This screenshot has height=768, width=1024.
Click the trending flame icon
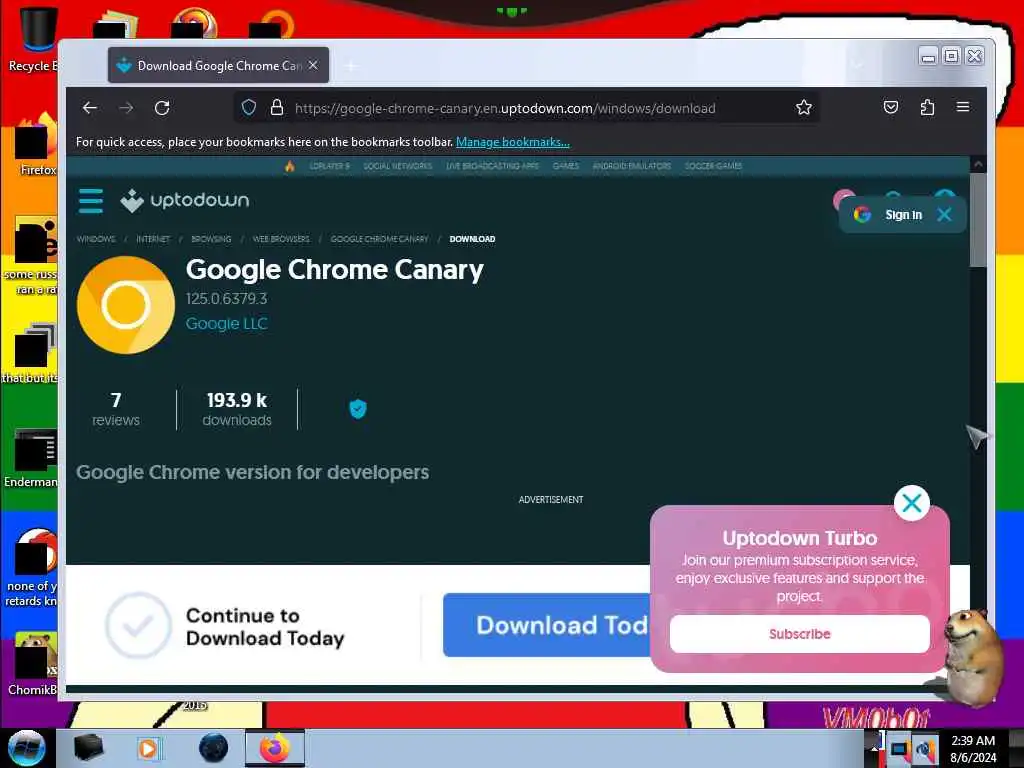coord(290,166)
